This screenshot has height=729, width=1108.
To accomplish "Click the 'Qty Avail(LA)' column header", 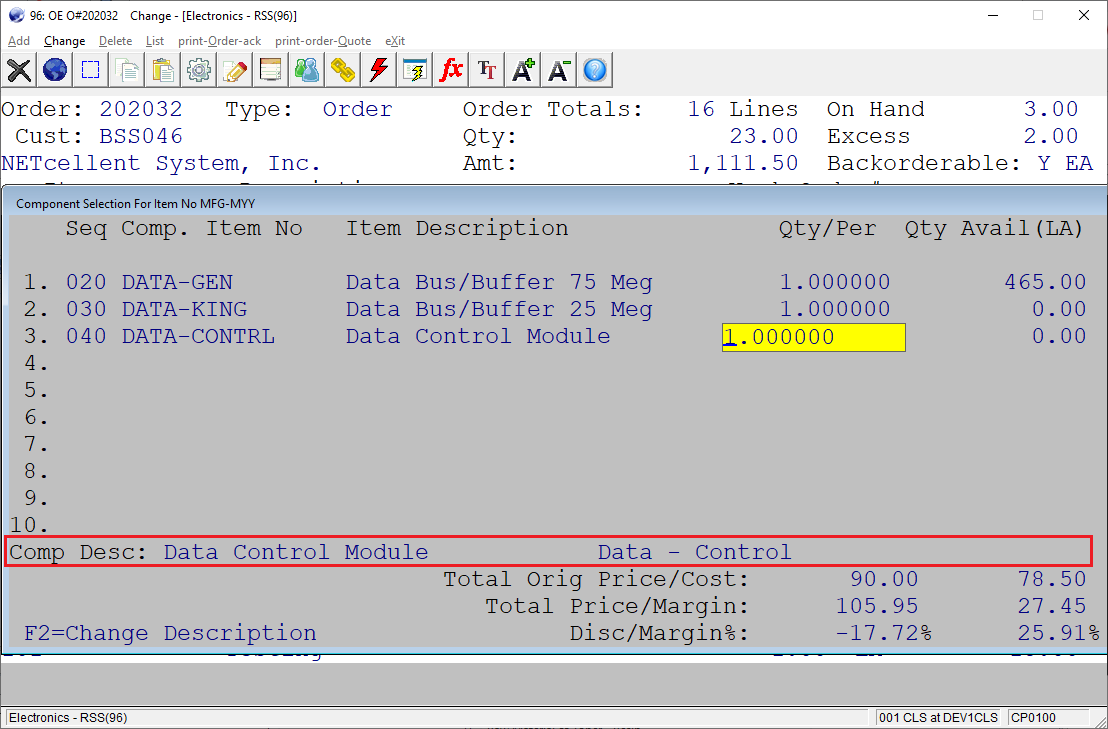I will 994,229.
